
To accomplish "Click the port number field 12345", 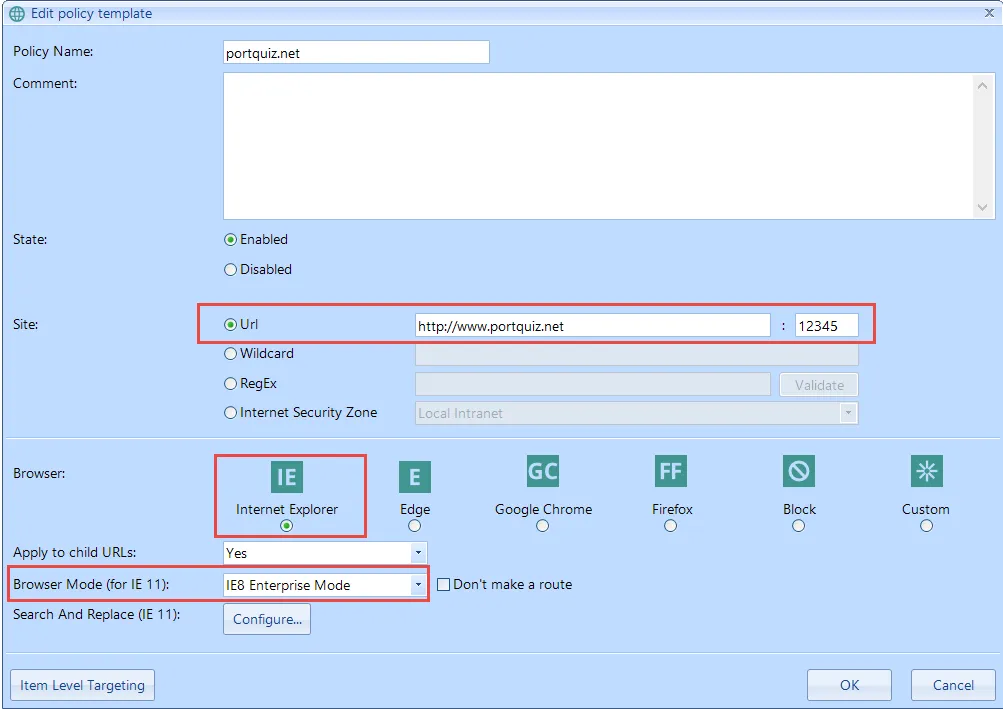I will 826,326.
